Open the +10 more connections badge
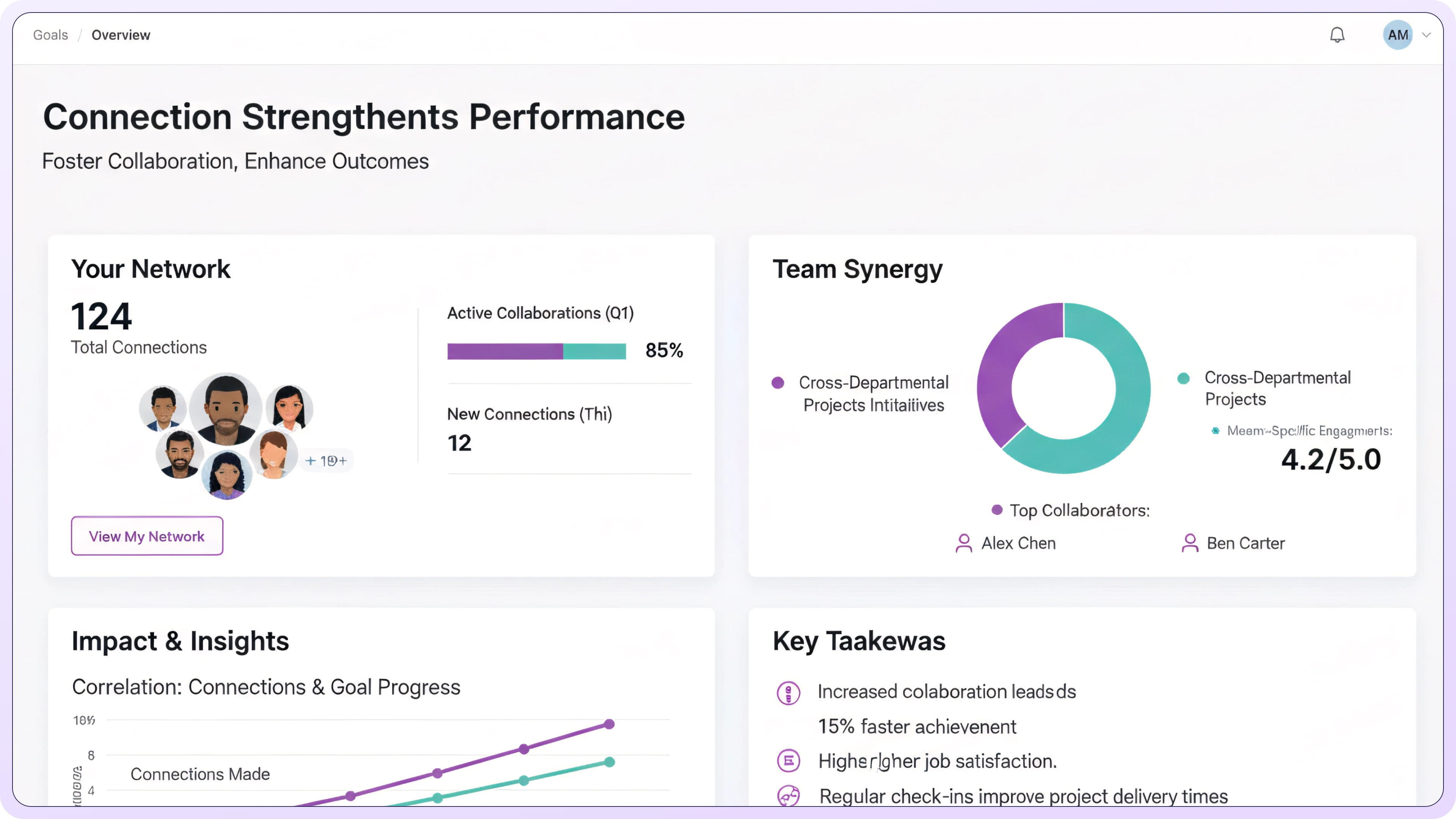Image resolution: width=1456 pixels, height=819 pixels. [326, 461]
